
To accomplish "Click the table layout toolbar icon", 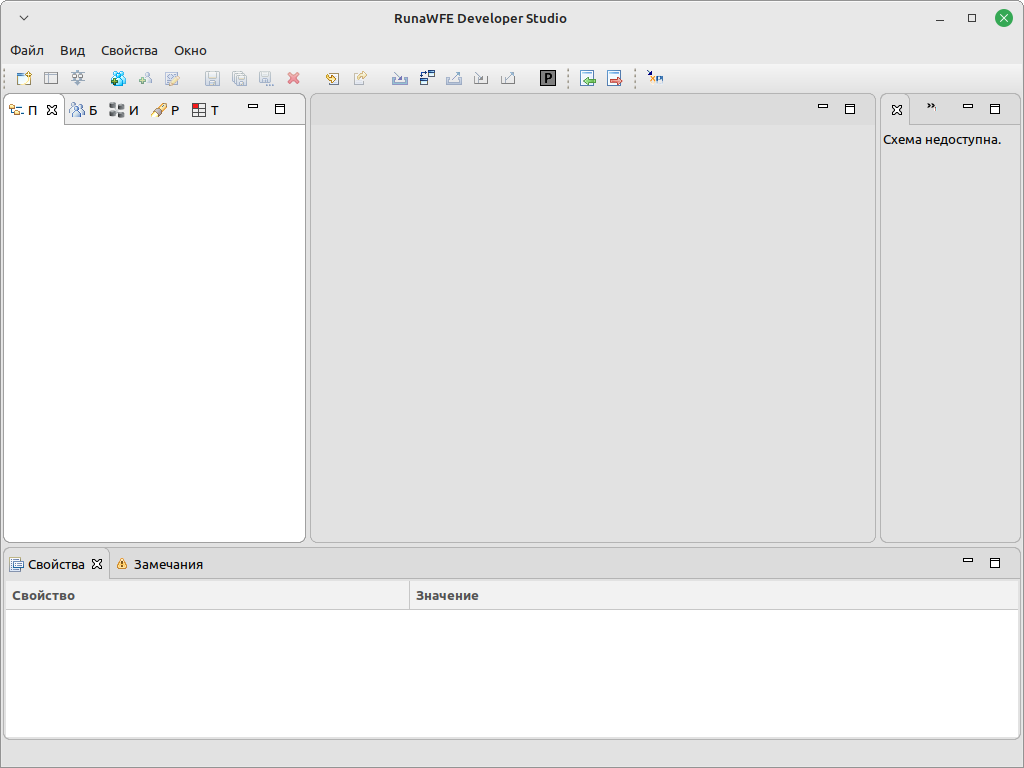I will coord(51,78).
